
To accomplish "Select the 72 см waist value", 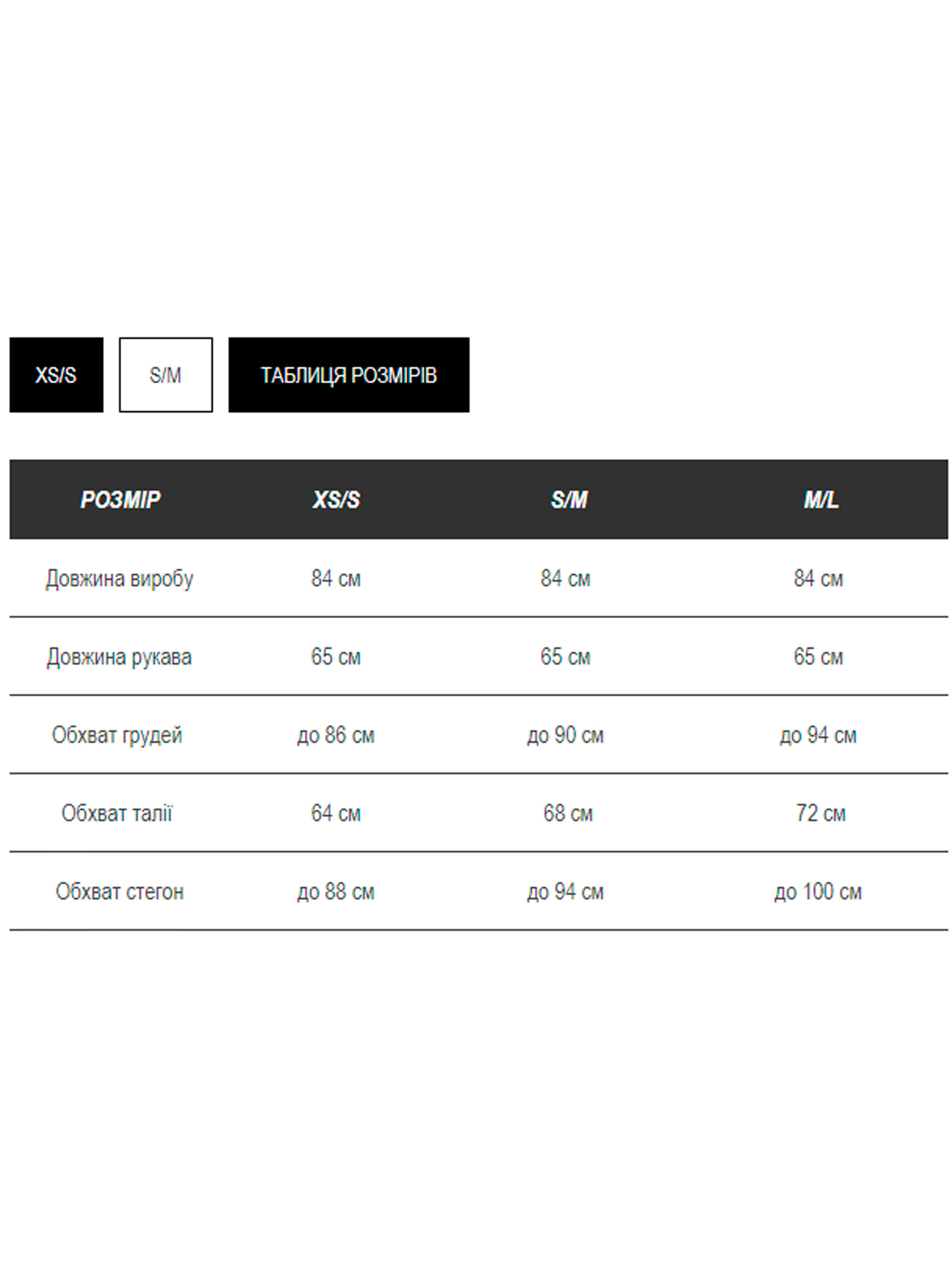I will tap(820, 813).
